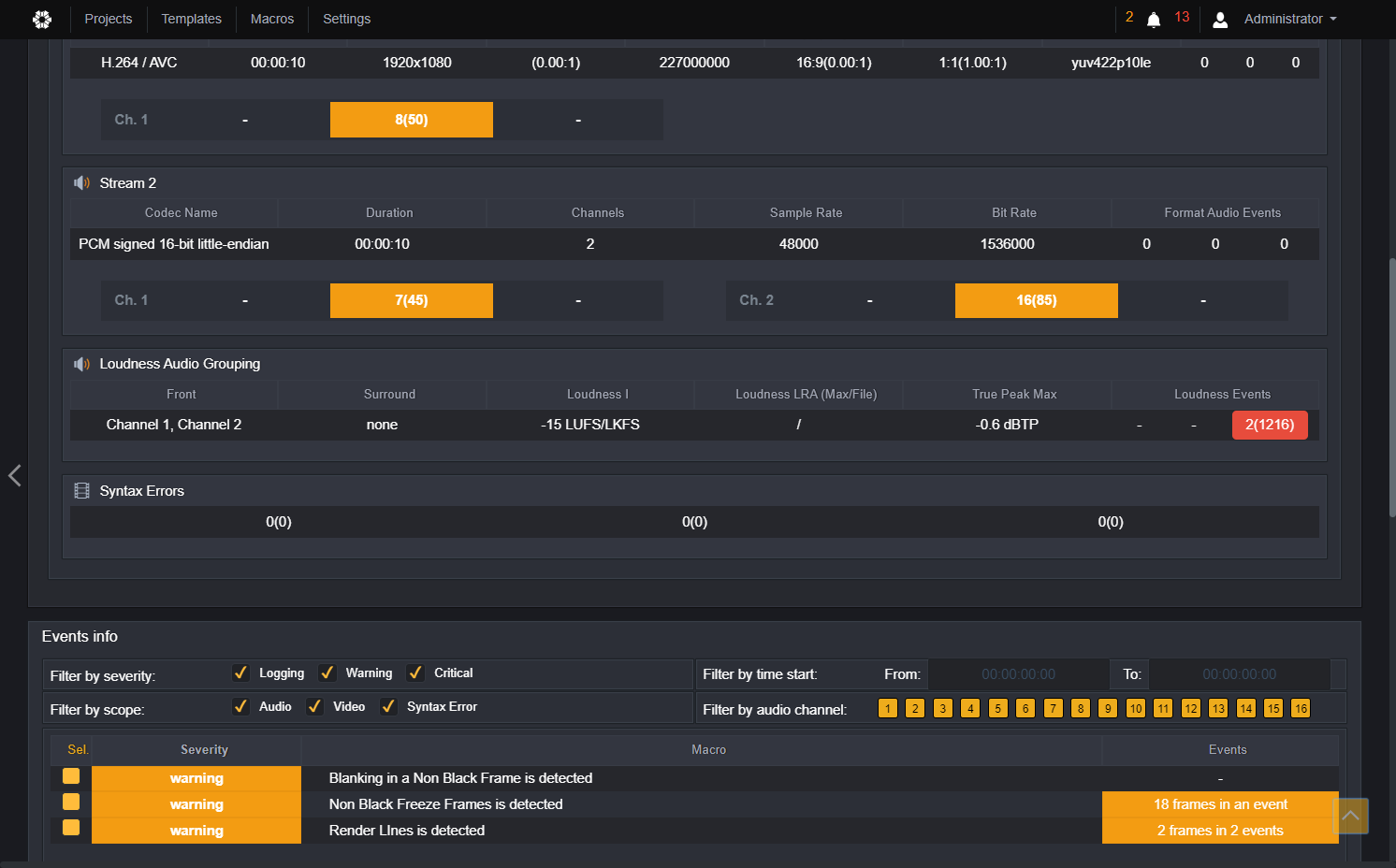The image size is (1396, 868).
Task: Click the Administrator user avatar icon
Action: [x=1220, y=20]
